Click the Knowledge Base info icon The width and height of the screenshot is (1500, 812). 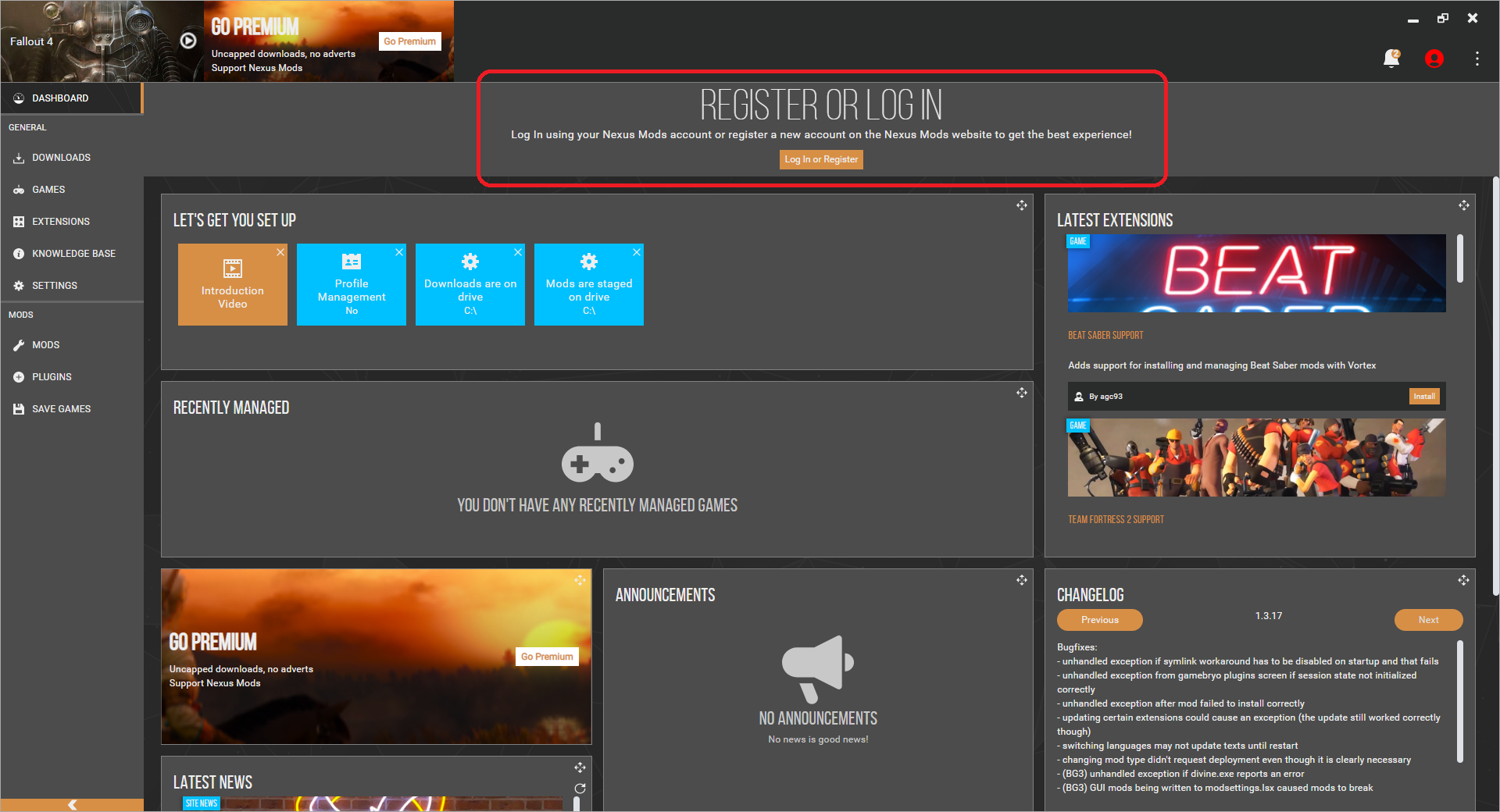(x=19, y=254)
